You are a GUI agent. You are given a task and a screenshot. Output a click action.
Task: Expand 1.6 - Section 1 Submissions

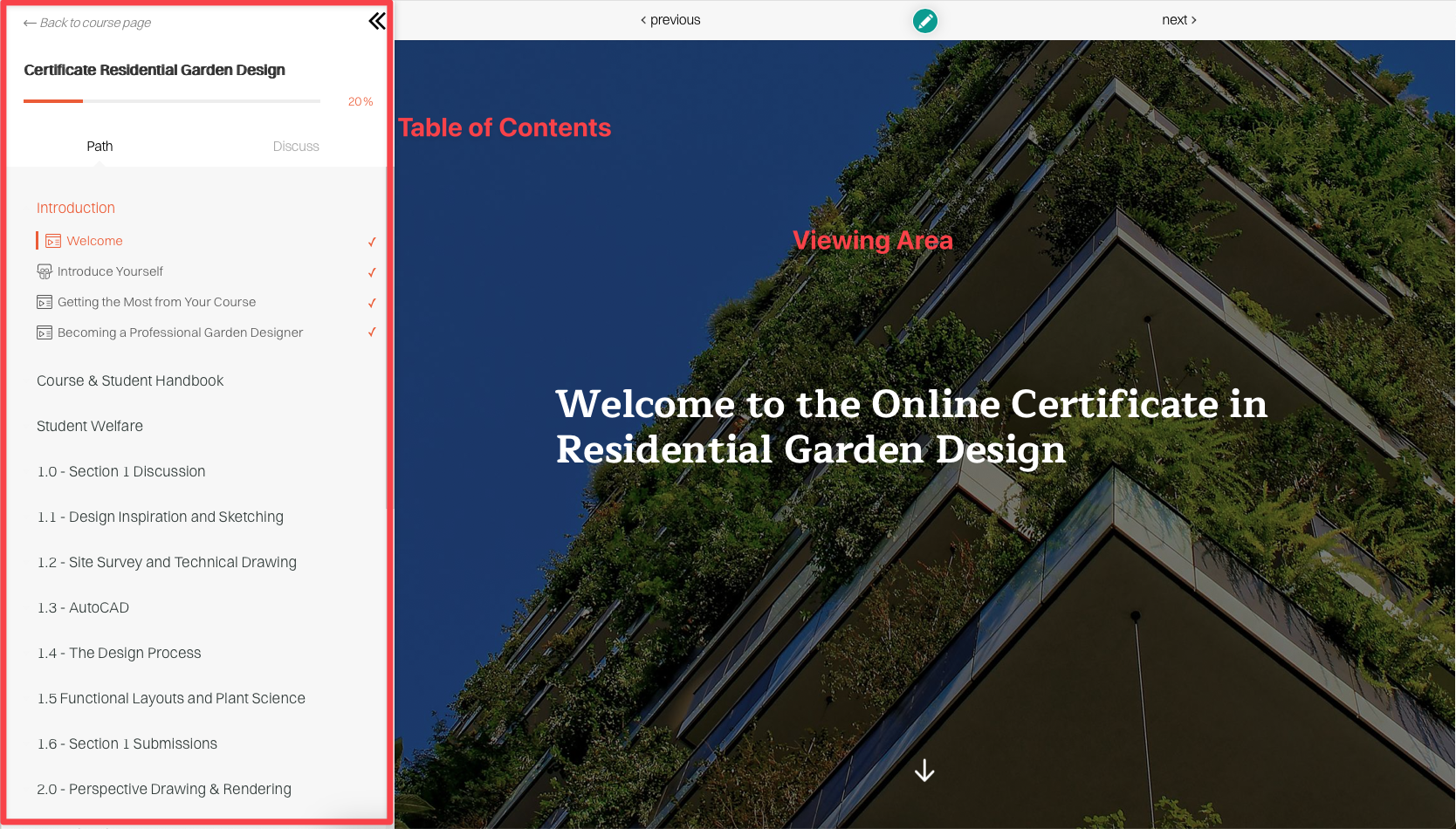tap(127, 743)
